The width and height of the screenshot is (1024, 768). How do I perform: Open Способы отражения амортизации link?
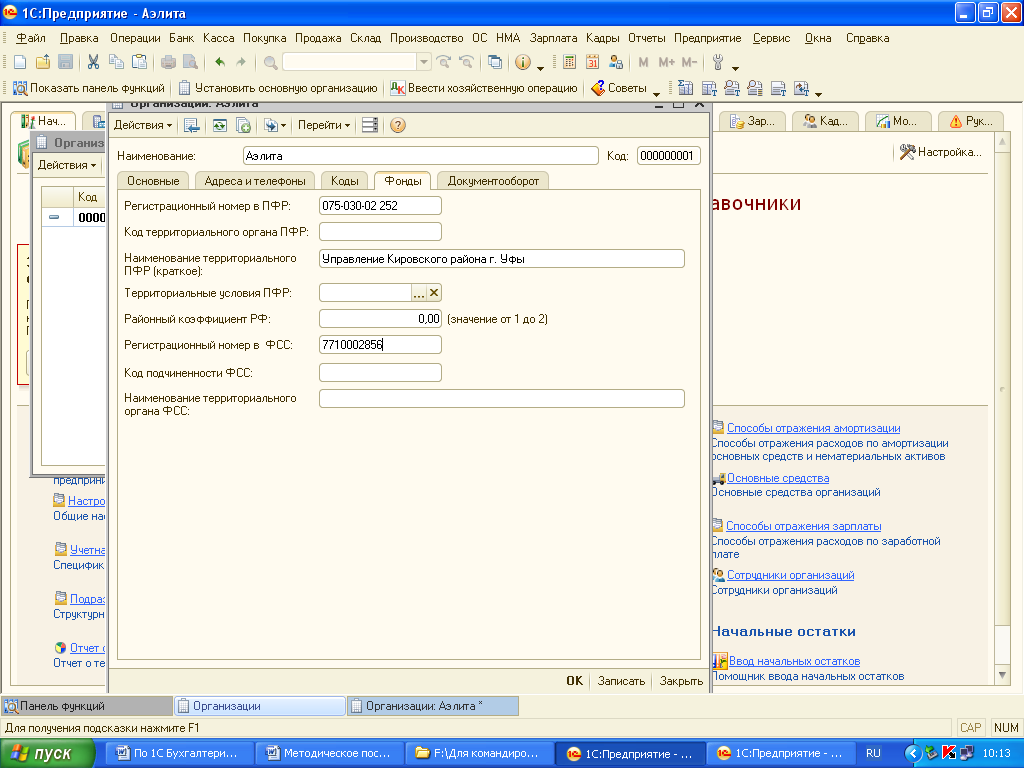pos(813,428)
